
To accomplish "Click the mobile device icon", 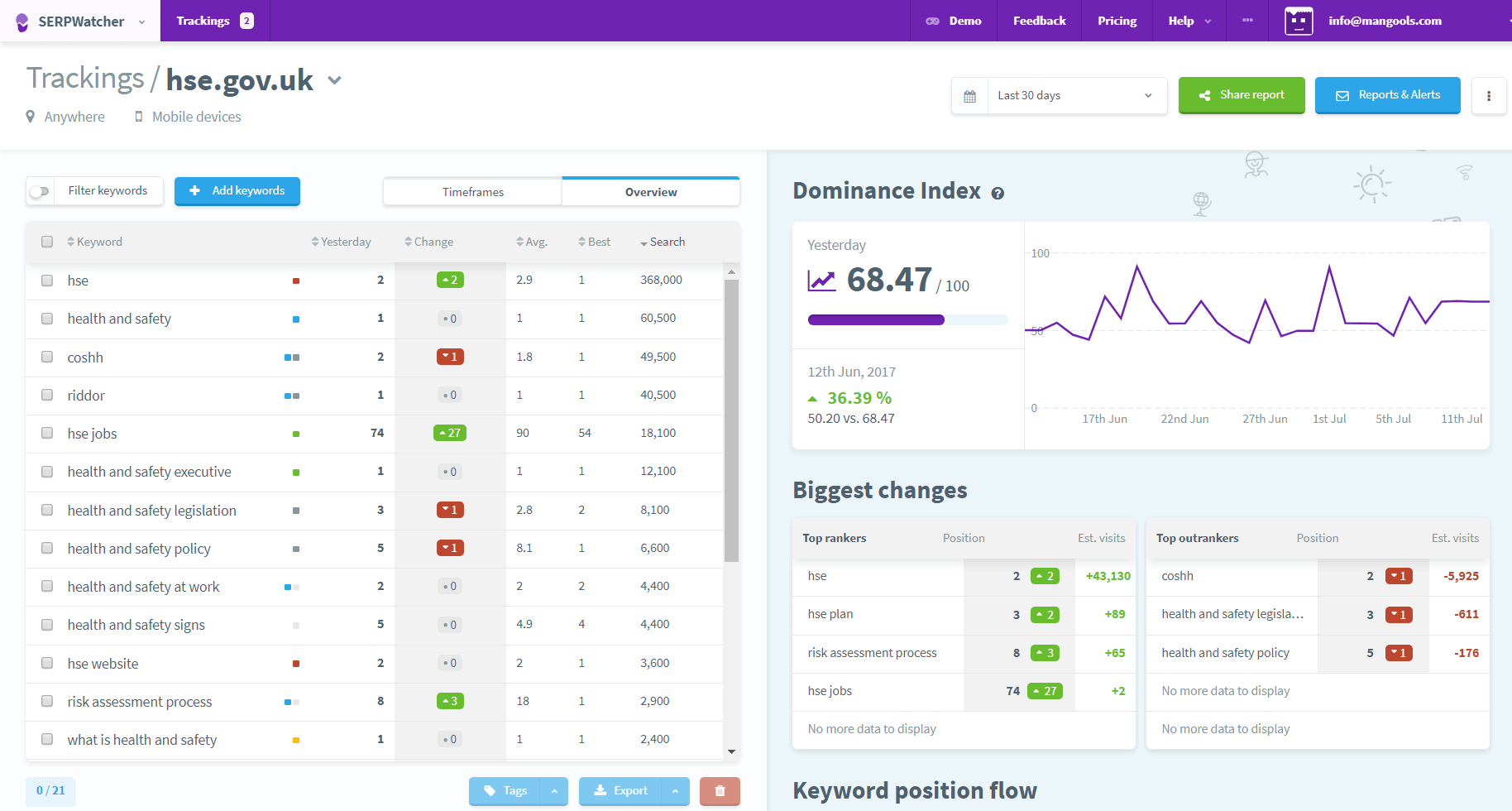I will pyautogui.click(x=139, y=117).
